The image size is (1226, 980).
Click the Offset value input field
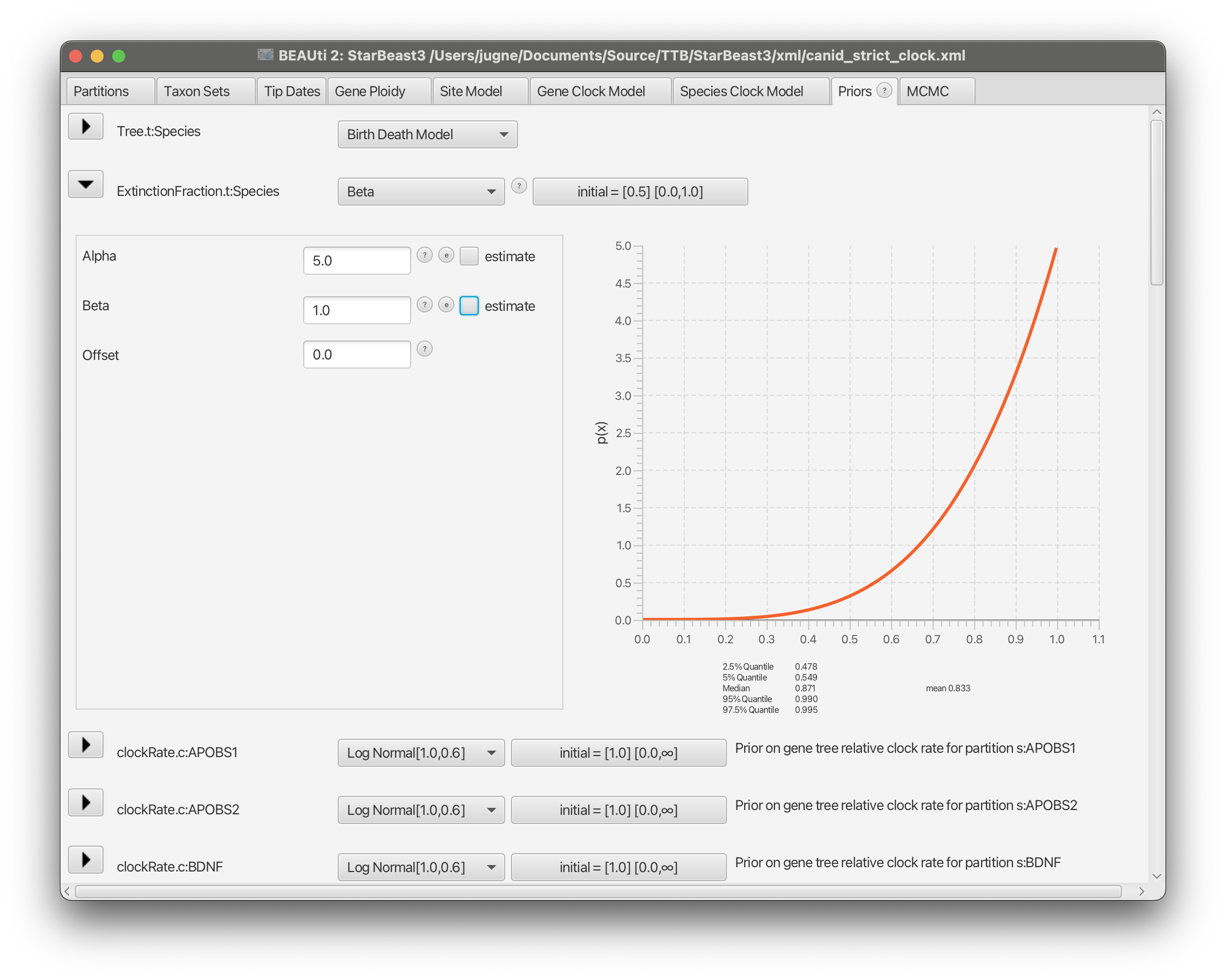click(357, 355)
